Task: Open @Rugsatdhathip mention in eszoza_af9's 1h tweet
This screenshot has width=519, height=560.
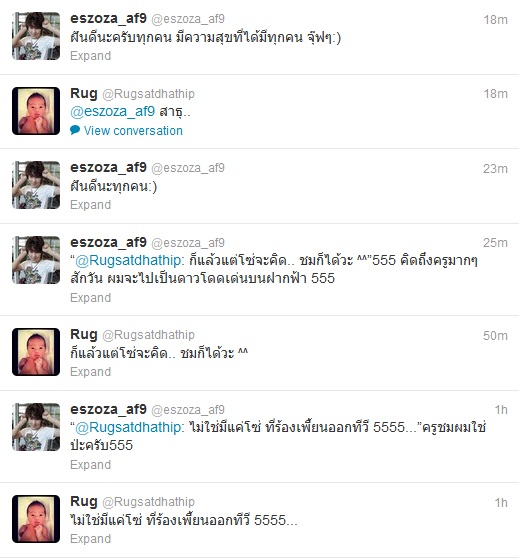Action: 128,427
